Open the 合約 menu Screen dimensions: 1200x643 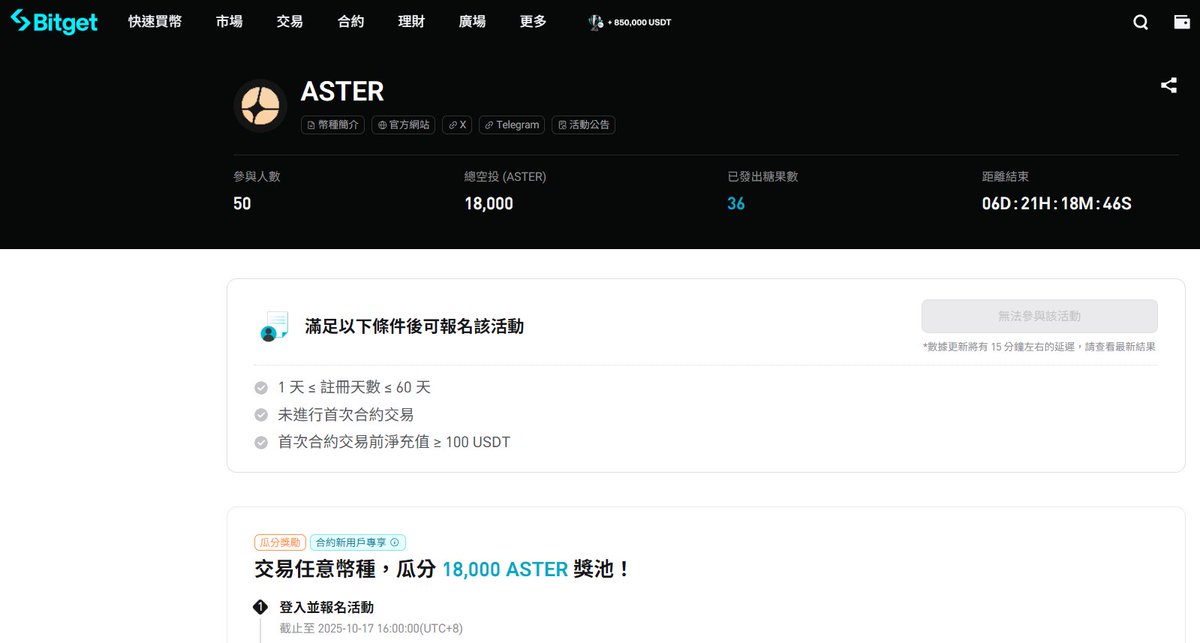(x=351, y=21)
